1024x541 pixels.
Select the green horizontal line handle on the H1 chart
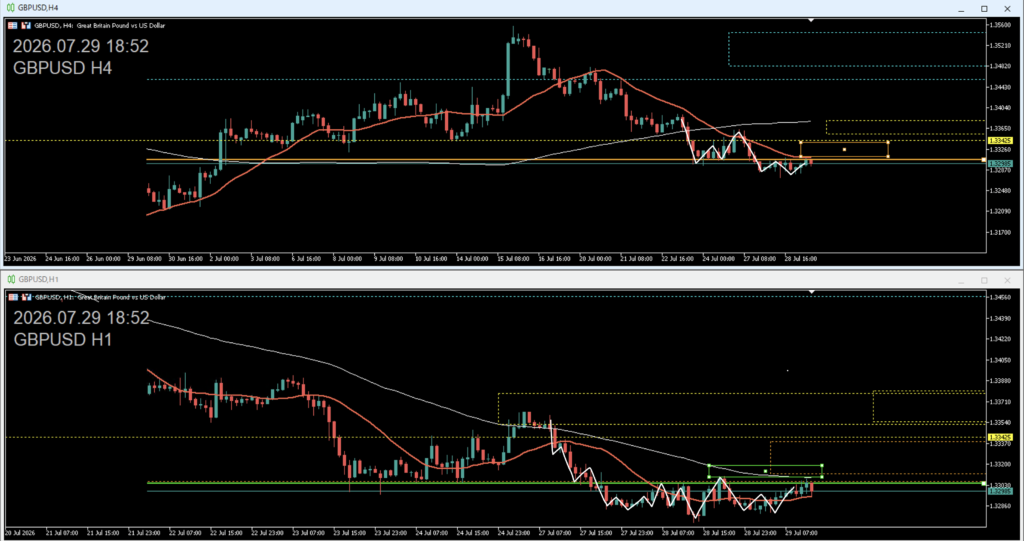(x=984, y=484)
